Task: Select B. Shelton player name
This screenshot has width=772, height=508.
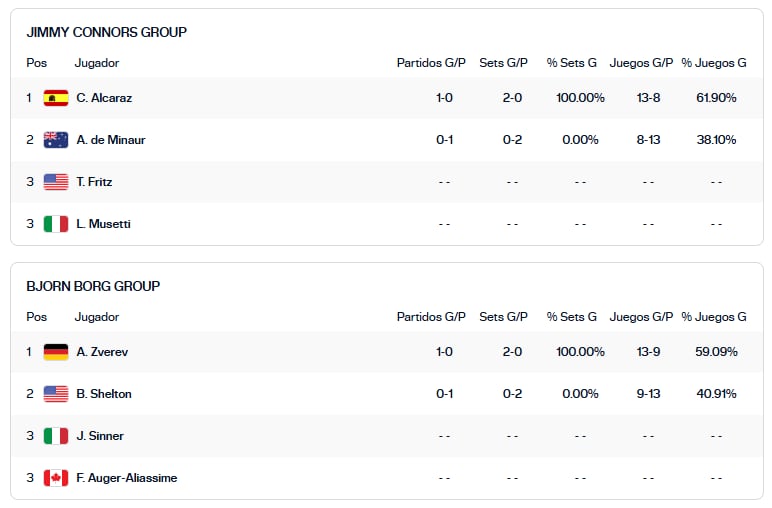Action: 104,394
